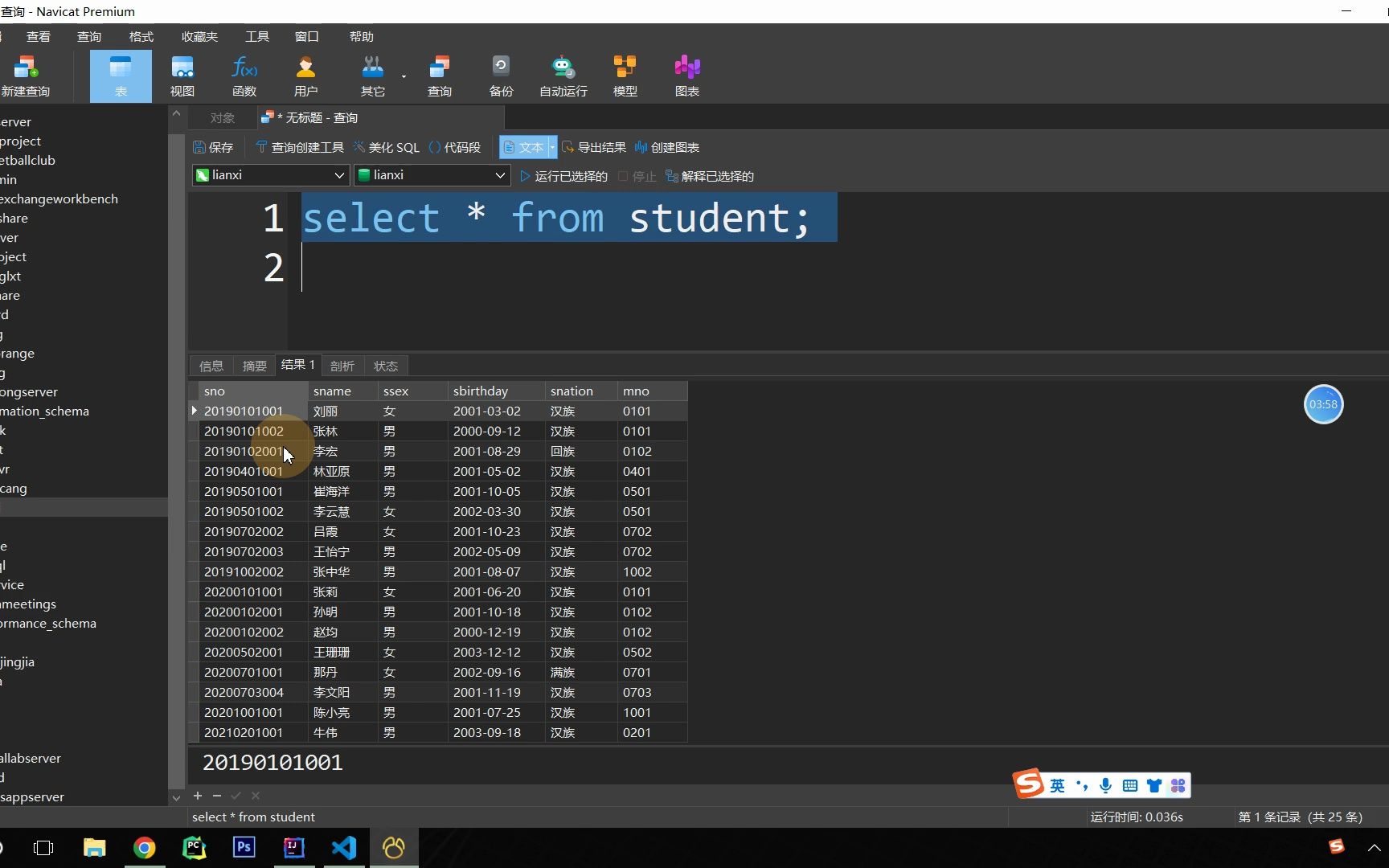This screenshot has width=1389, height=868.
Task: Open the Model (模型) toolbar icon
Action: 625,76
